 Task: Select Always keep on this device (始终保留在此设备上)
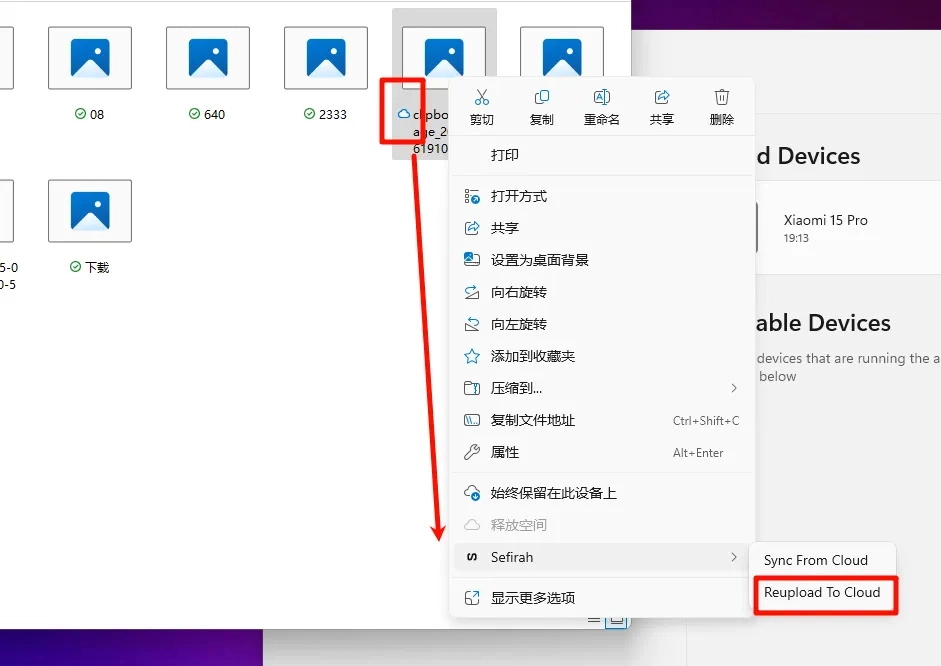[553, 493]
